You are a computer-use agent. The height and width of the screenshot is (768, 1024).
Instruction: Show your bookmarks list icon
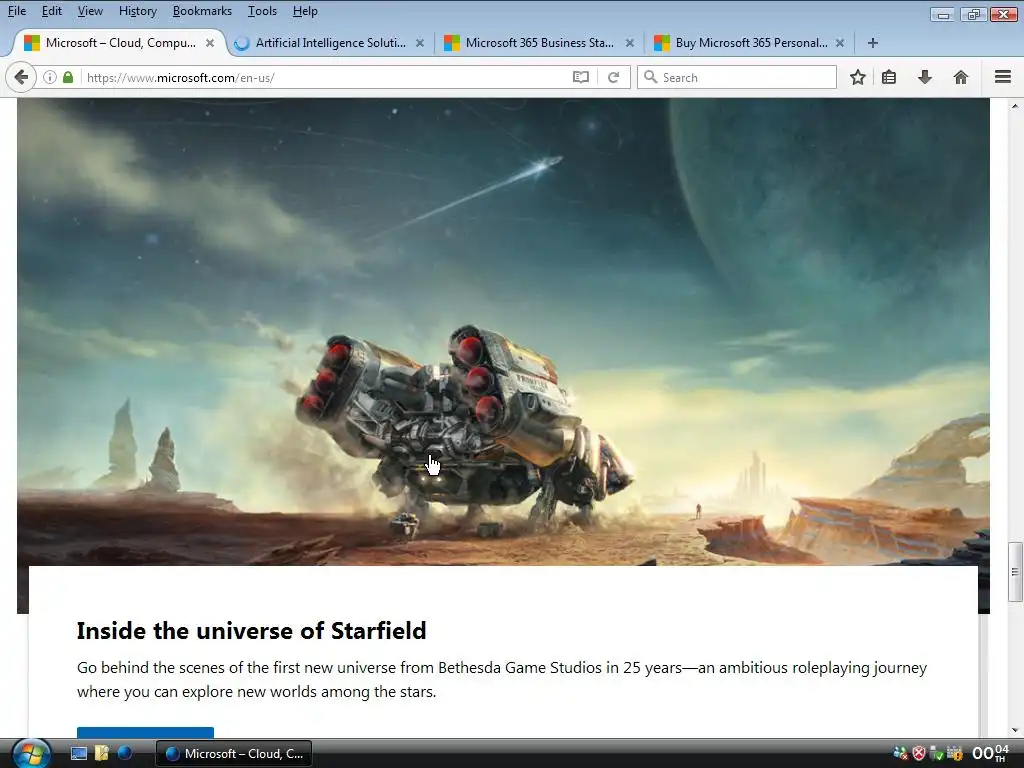tap(889, 77)
